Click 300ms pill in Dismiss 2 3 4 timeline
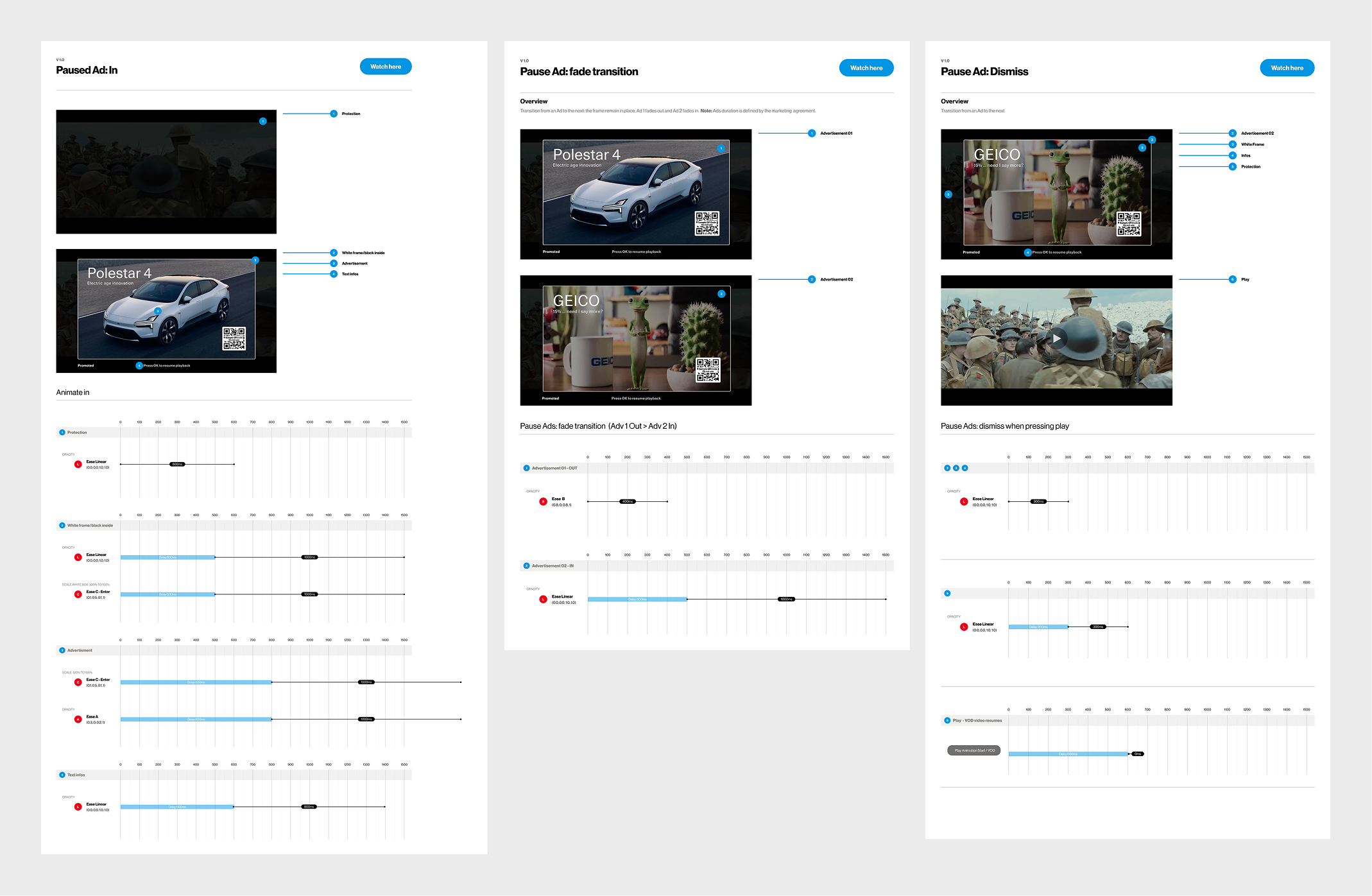 coord(1038,501)
